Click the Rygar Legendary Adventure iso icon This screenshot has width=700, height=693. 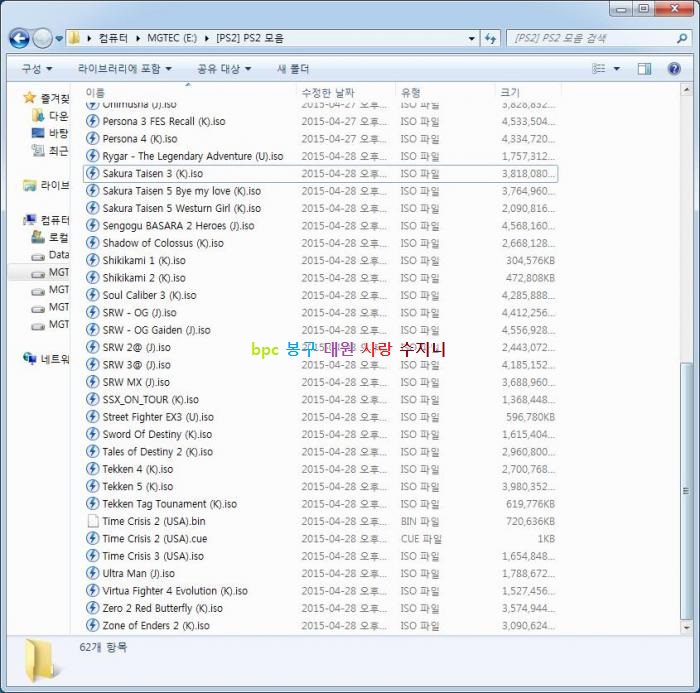pos(92,156)
